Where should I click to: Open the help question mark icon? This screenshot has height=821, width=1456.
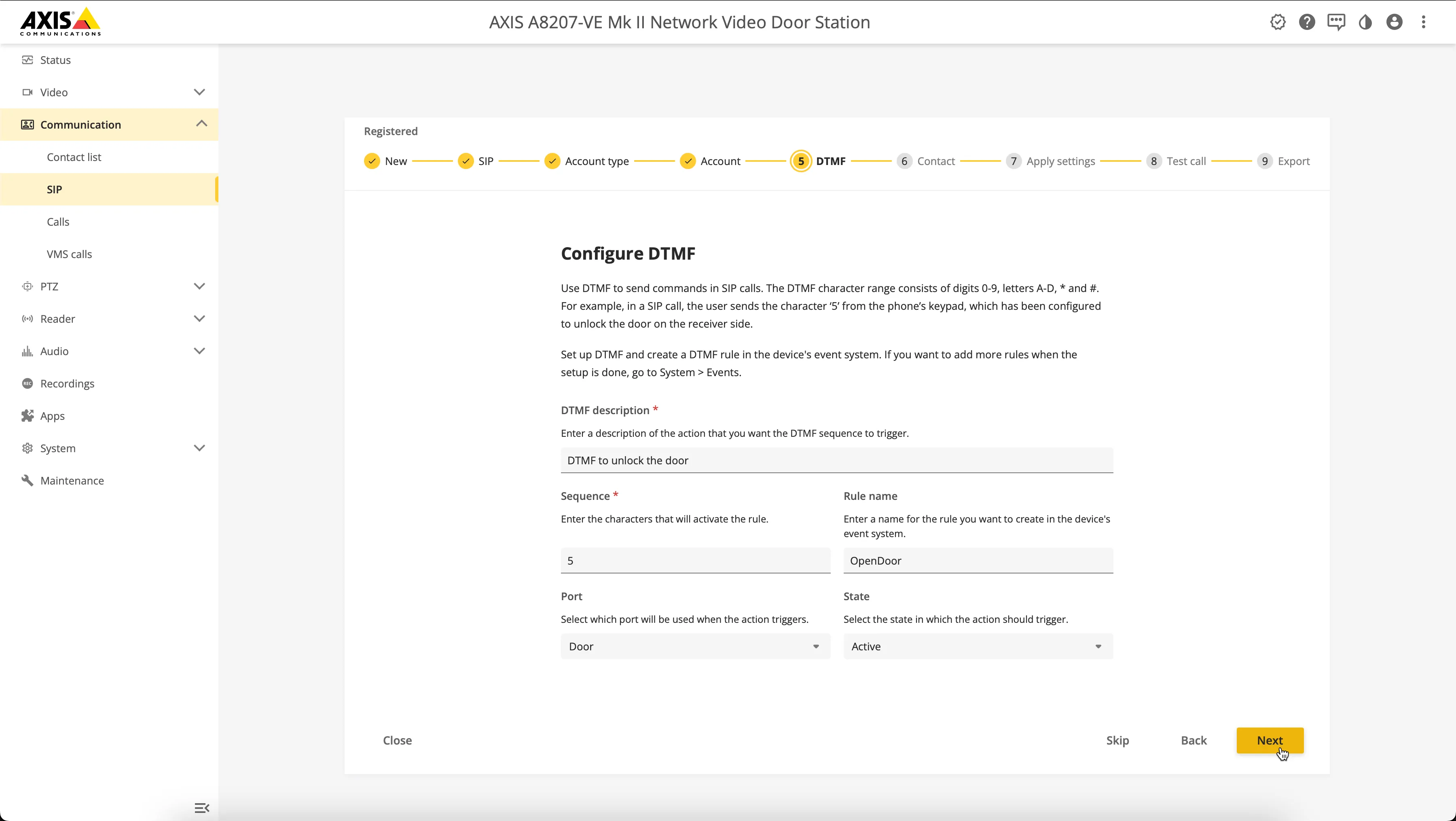tap(1307, 22)
